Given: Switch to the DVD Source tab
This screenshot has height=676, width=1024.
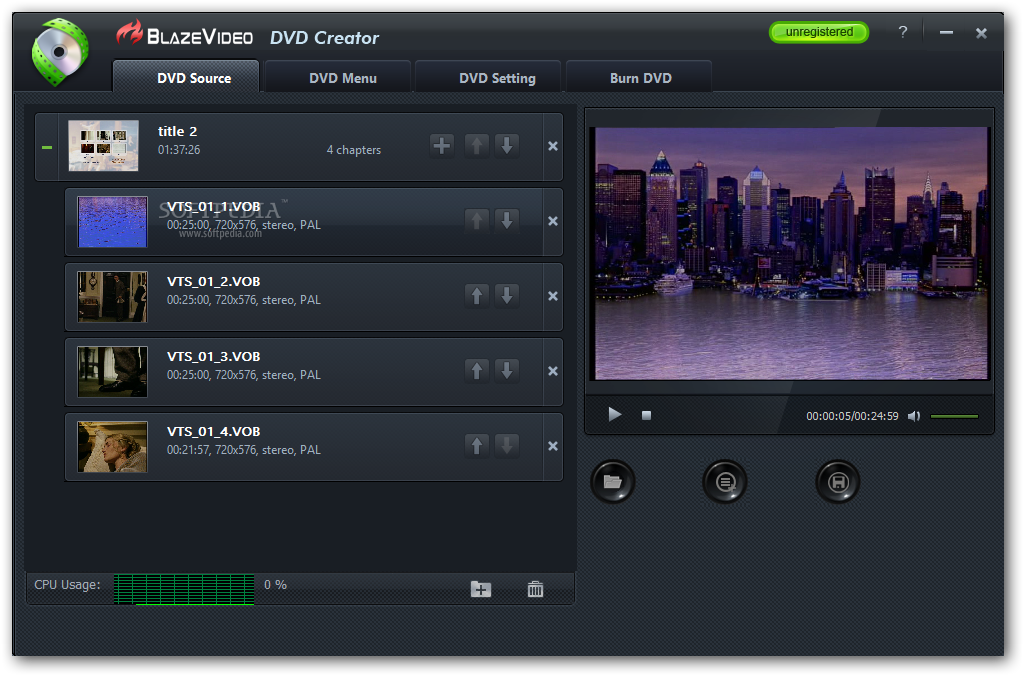Looking at the screenshot, I should point(186,76).
